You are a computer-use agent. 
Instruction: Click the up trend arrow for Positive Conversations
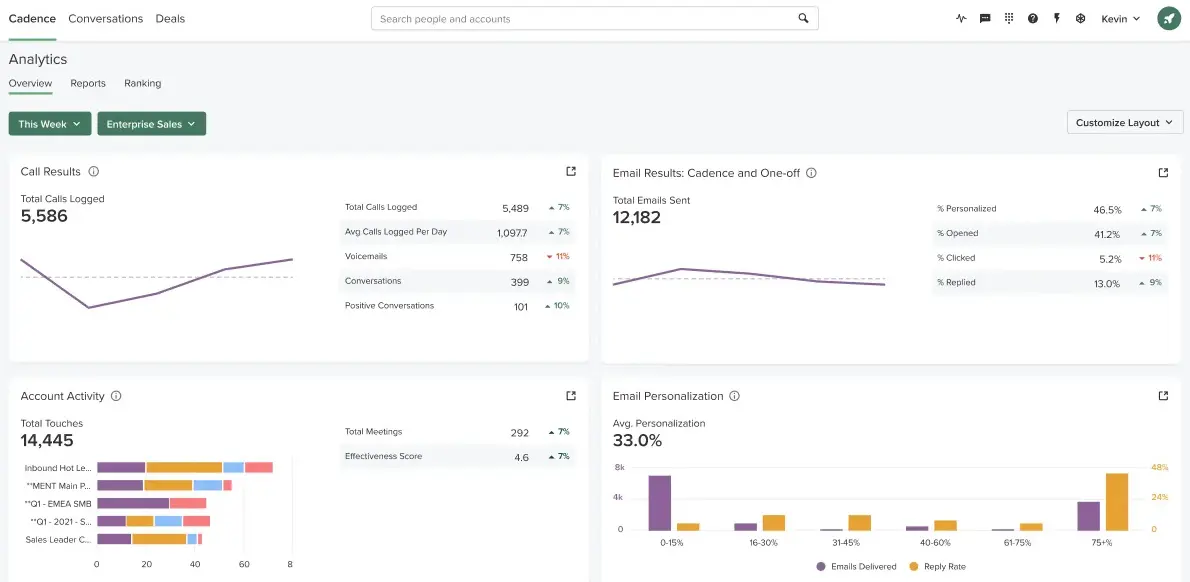point(547,307)
